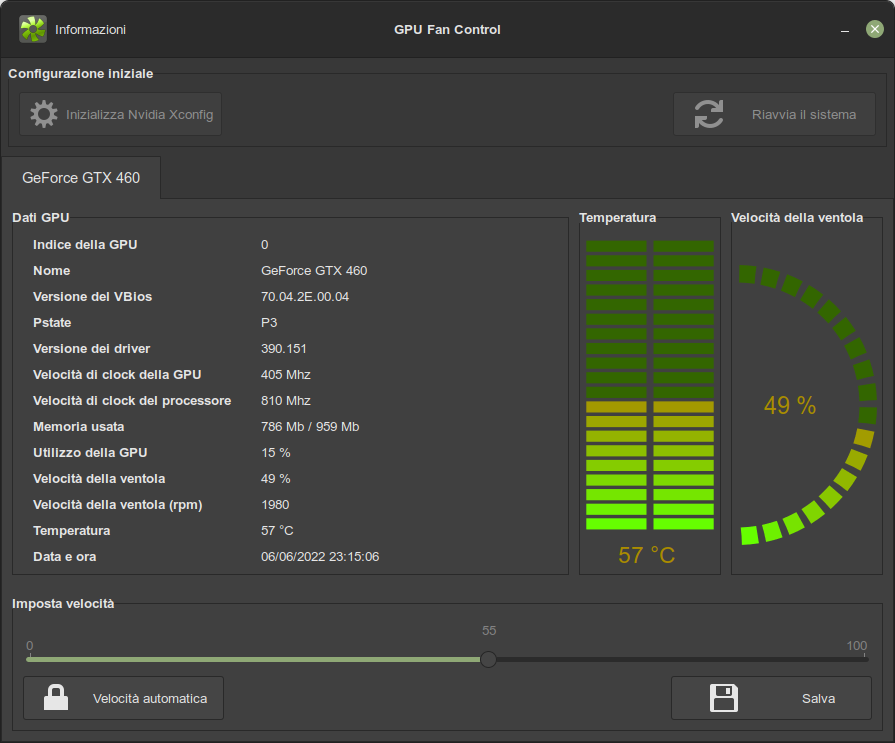Viewport: 895px width, 743px height.
Task: Click the padlock icon for automatic speed
Action: click(56, 697)
